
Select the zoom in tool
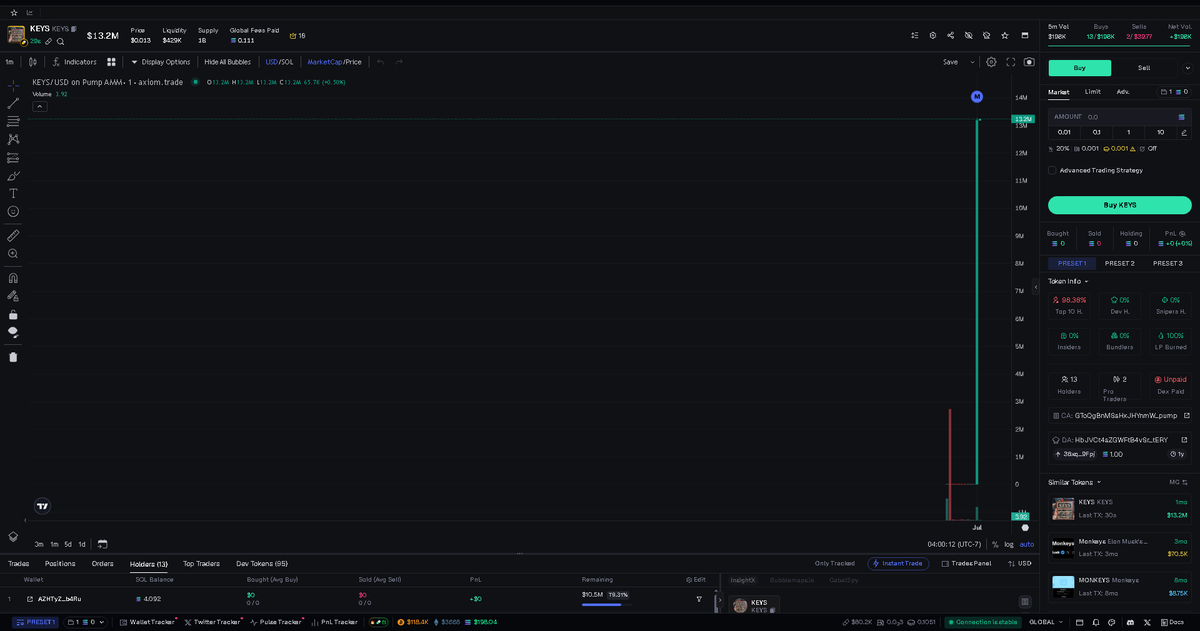[x=13, y=254]
